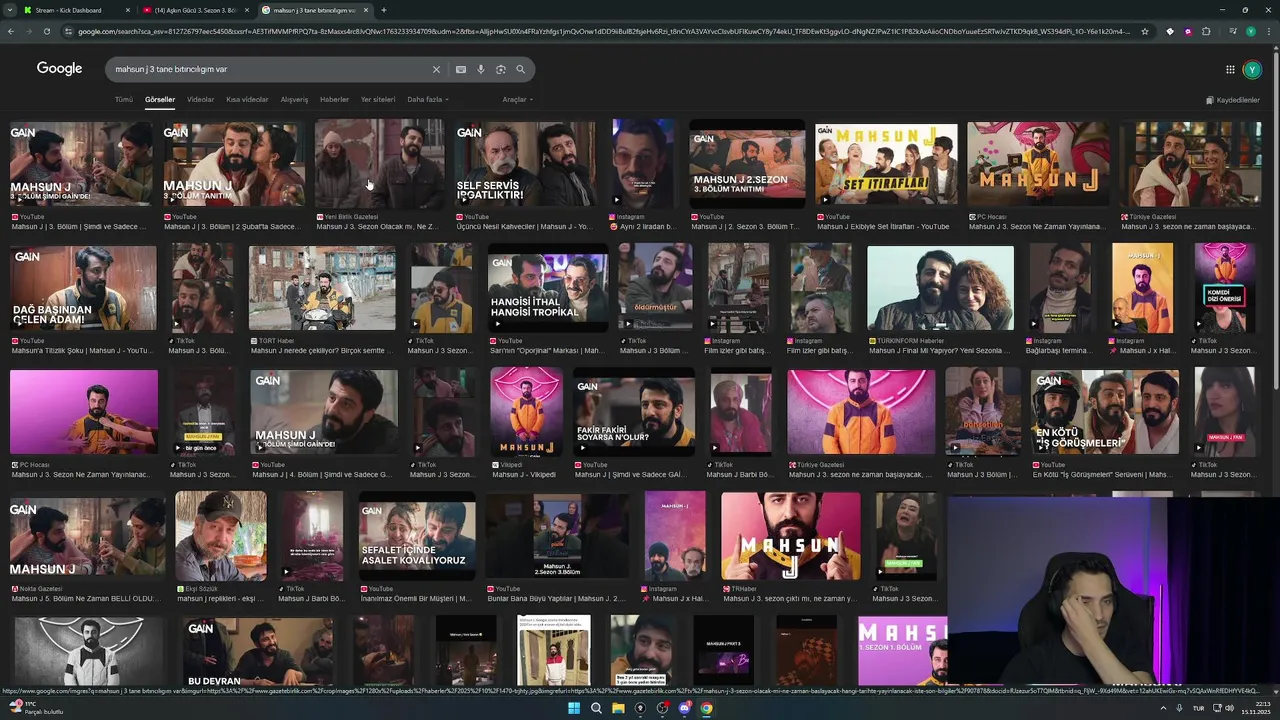Viewport: 1280px width, 720px height.
Task: Open the Chrome extensions puzzle icon
Action: point(1206,31)
